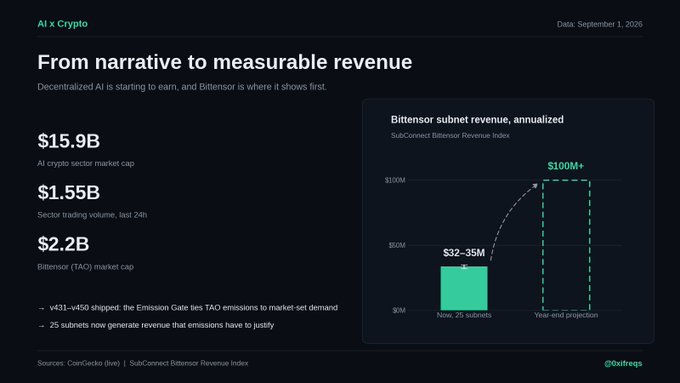The image size is (680, 383).
Task: Click the subtitle about Decentralized AI starting to earn
Action: (182, 87)
